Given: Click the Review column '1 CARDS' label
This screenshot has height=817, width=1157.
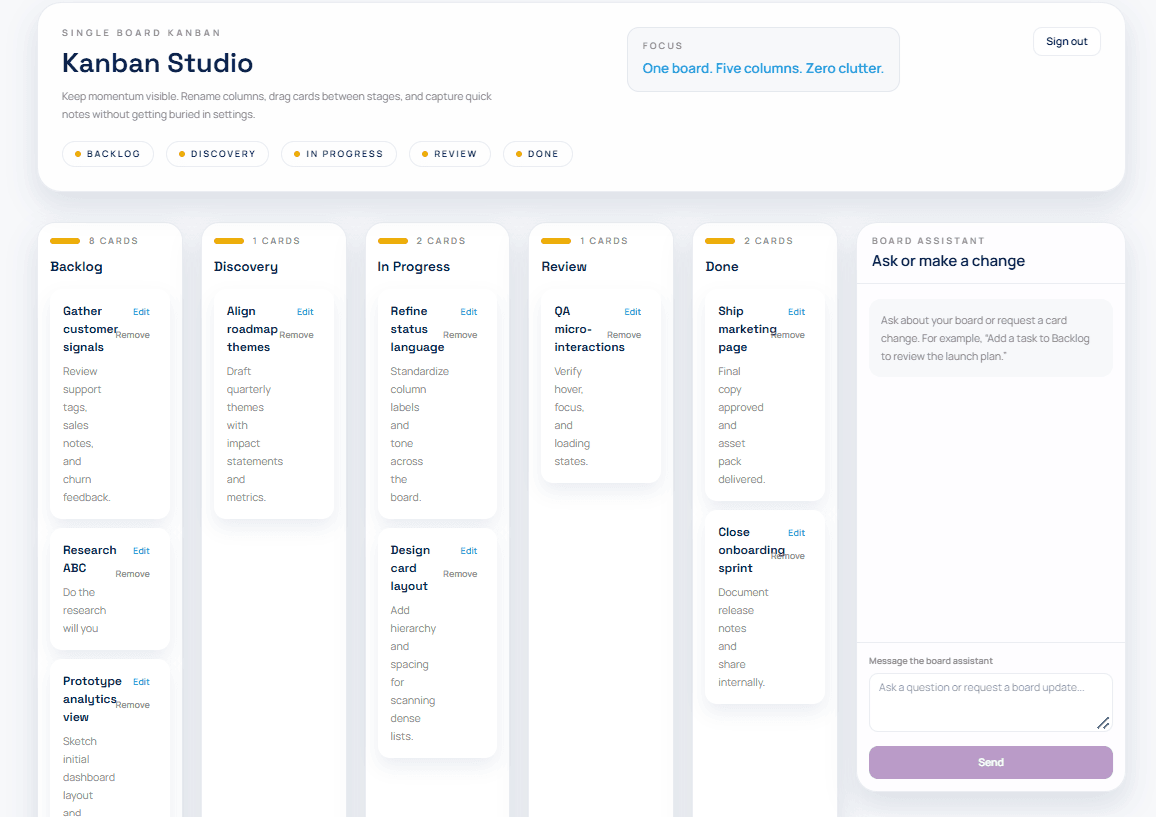Looking at the screenshot, I should click(604, 241).
